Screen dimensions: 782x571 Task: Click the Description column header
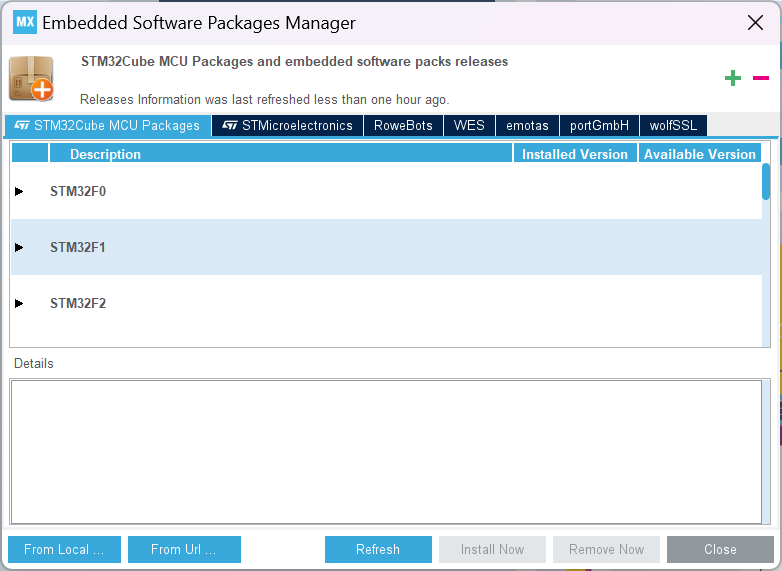(281, 154)
